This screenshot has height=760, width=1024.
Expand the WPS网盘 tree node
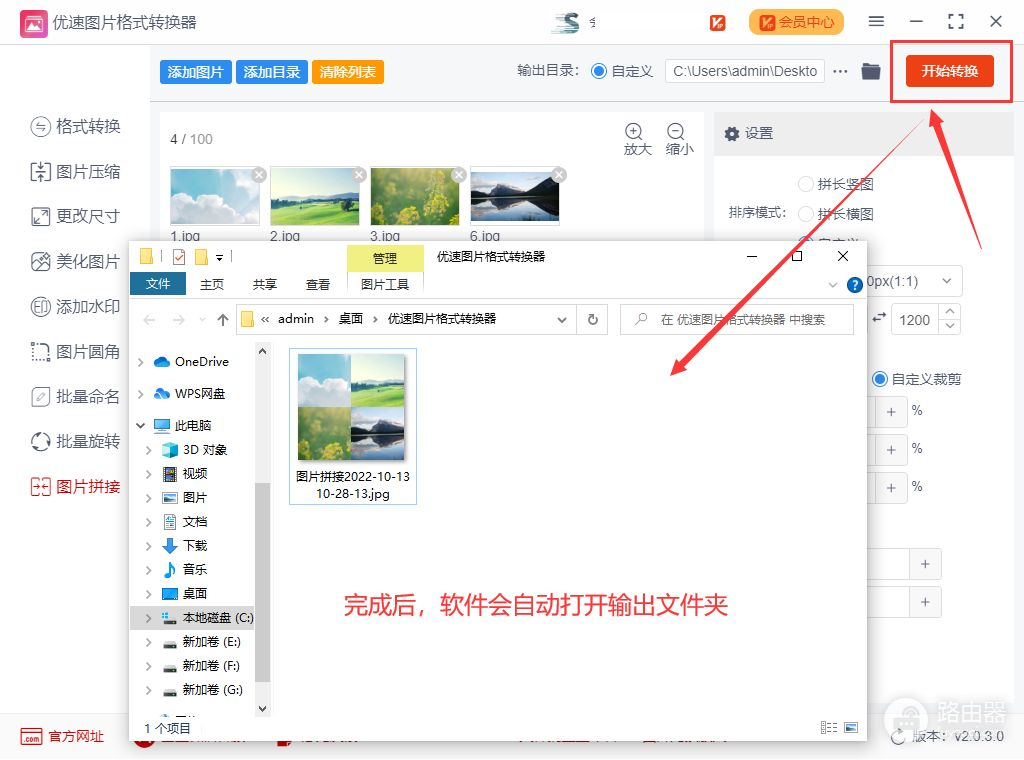pos(140,394)
